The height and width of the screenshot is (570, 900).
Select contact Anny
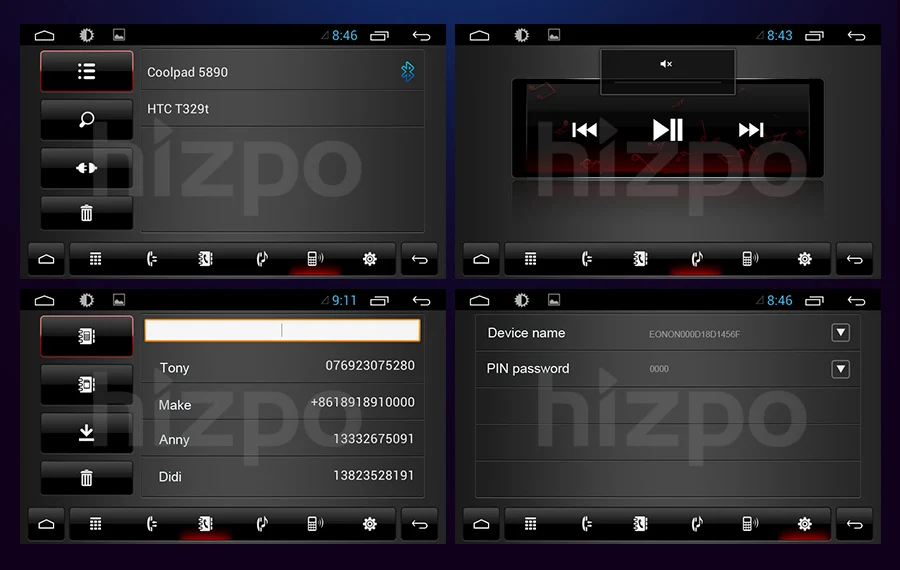point(282,439)
